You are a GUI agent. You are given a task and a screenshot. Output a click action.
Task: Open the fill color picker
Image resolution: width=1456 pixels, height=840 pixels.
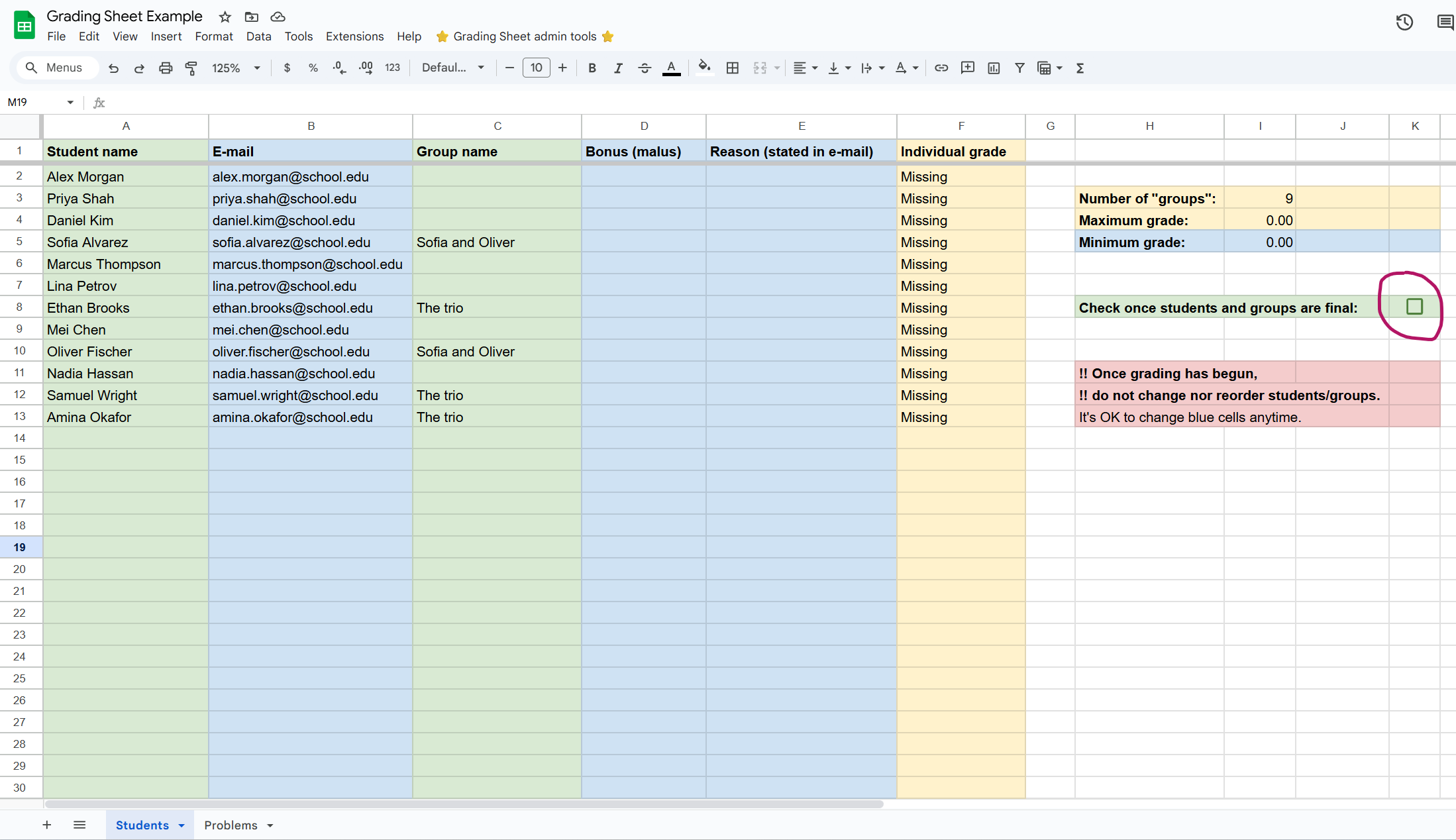tap(704, 68)
